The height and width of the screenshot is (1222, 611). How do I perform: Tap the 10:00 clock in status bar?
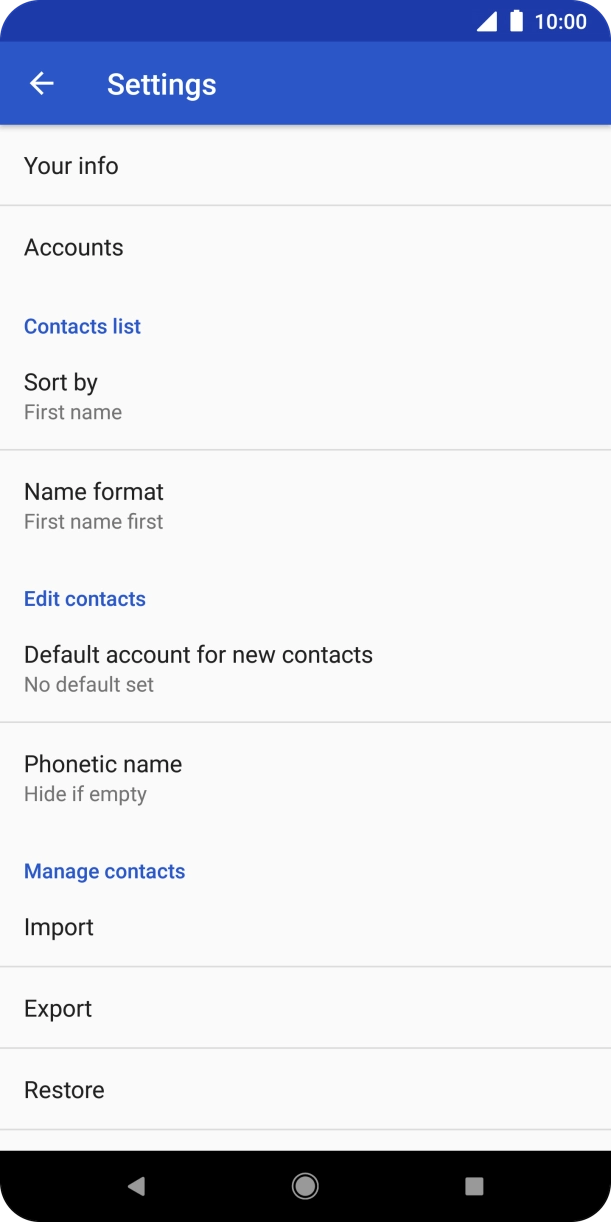point(560,21)
